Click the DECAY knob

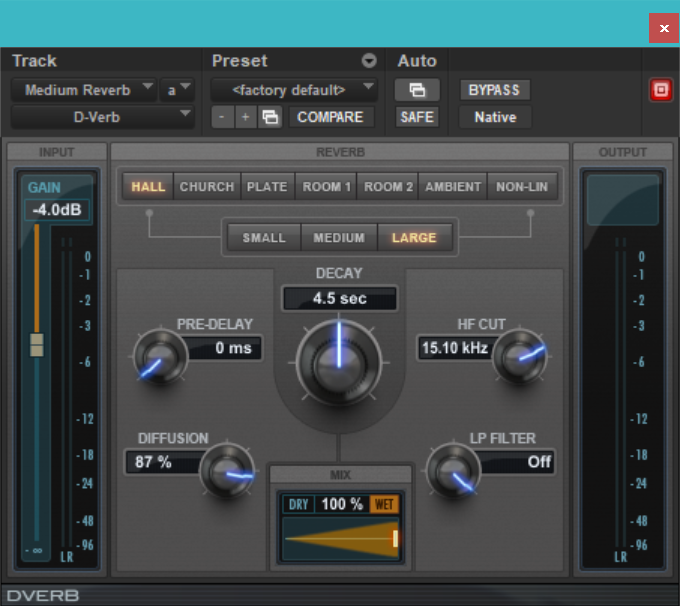(x=338, y=354)
